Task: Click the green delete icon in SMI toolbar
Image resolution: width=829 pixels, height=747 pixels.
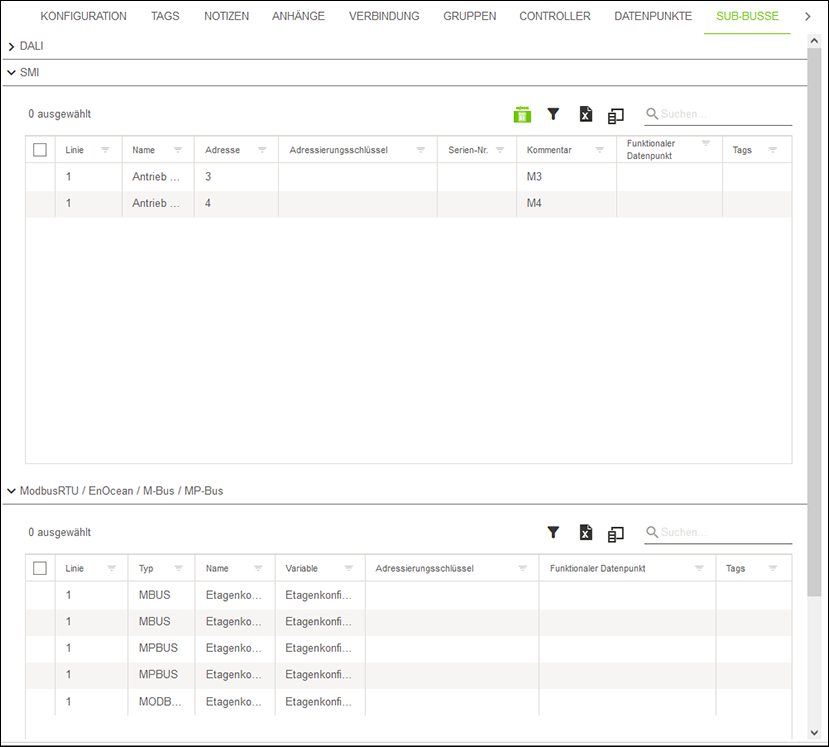Action: pyautogui.click(x=522, y=115)
